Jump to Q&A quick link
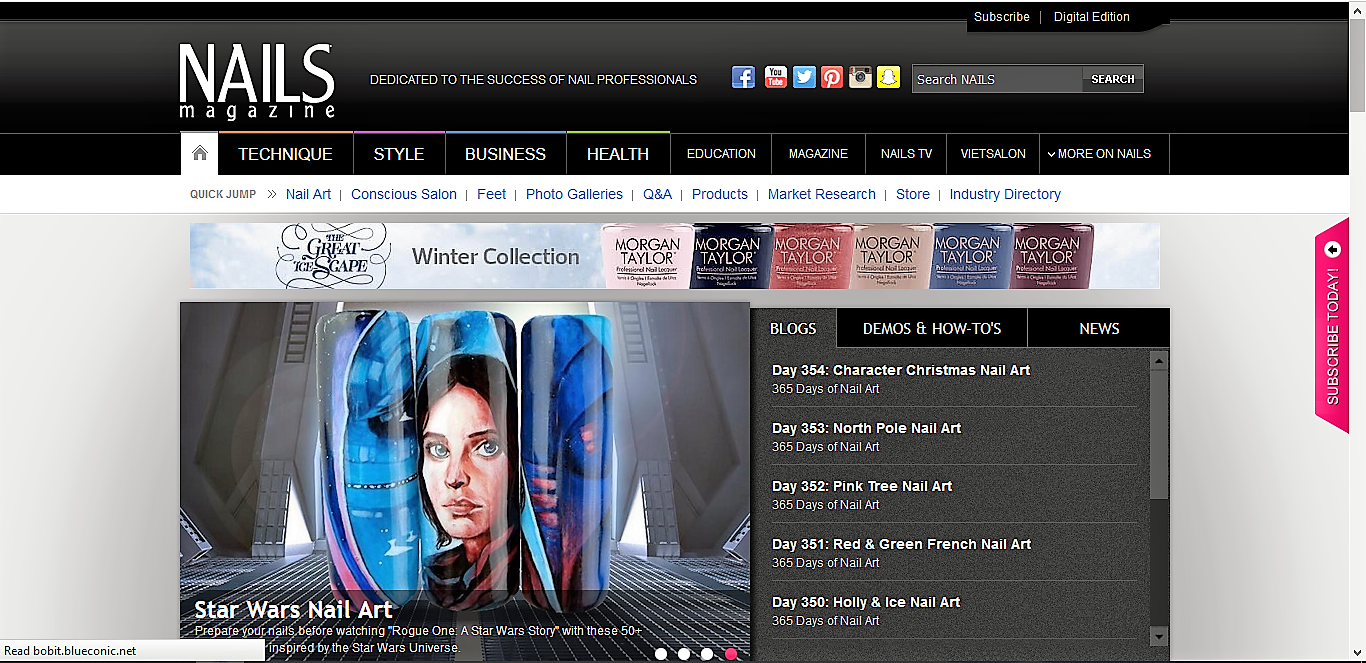The width and height of the screenshot is (1366, 663). 657,194
